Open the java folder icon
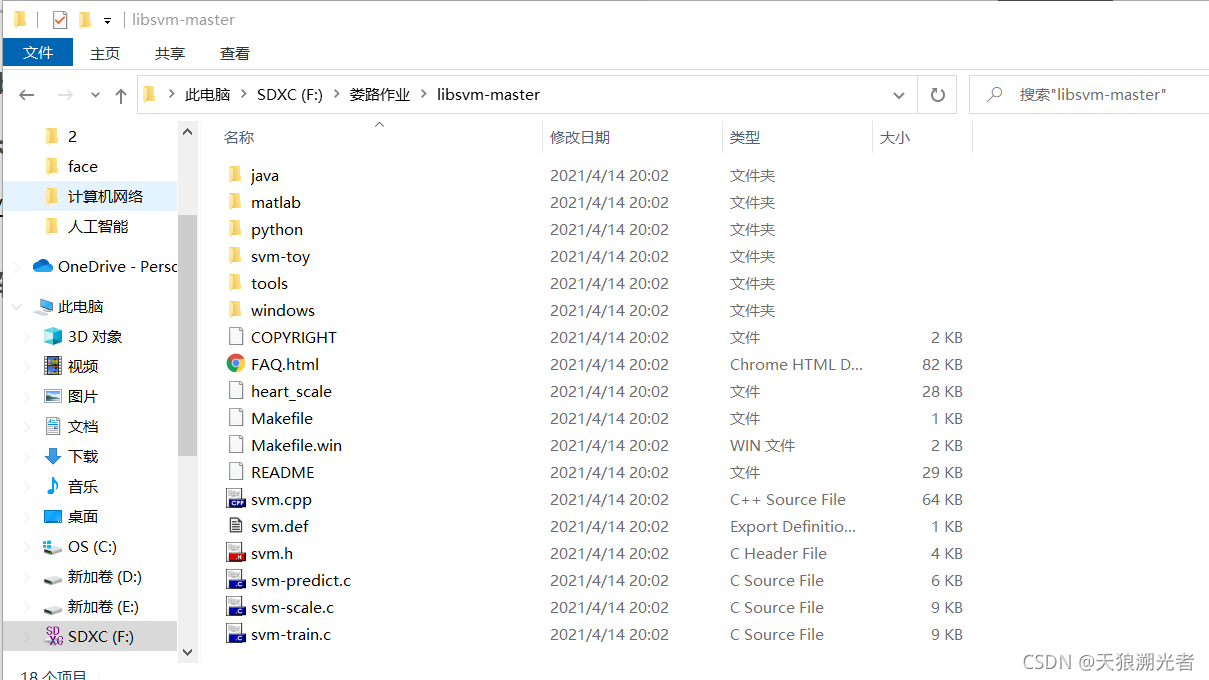This screenshot has width=1209, height=680. [x=235, y=175]
